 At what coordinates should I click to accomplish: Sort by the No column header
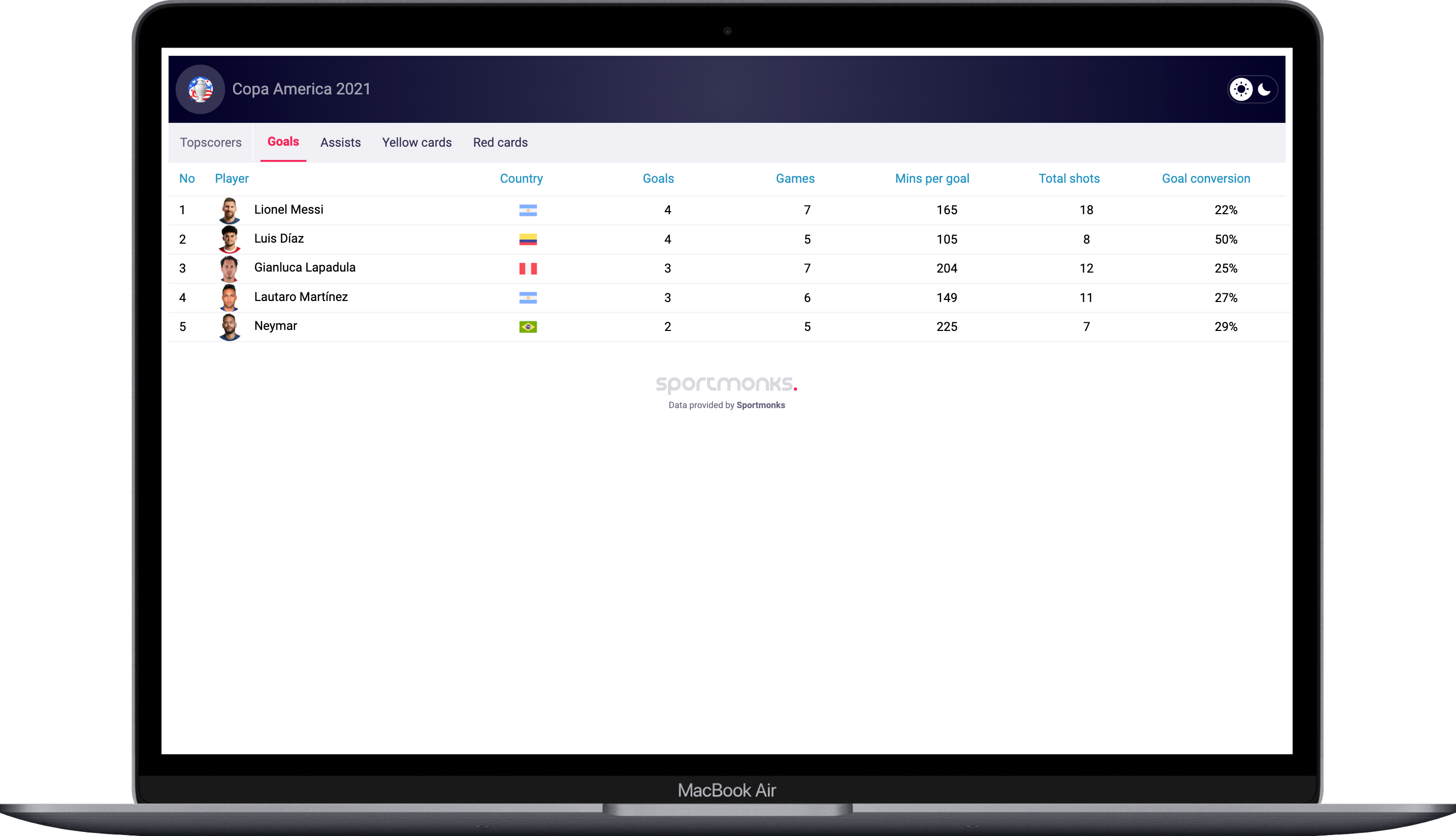coord(187,179)
